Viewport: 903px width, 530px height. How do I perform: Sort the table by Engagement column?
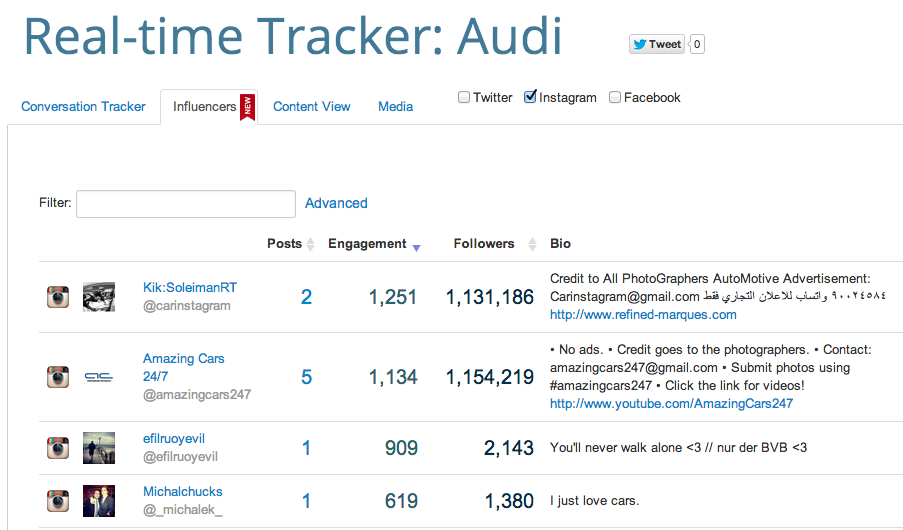[x=374, y=244]
